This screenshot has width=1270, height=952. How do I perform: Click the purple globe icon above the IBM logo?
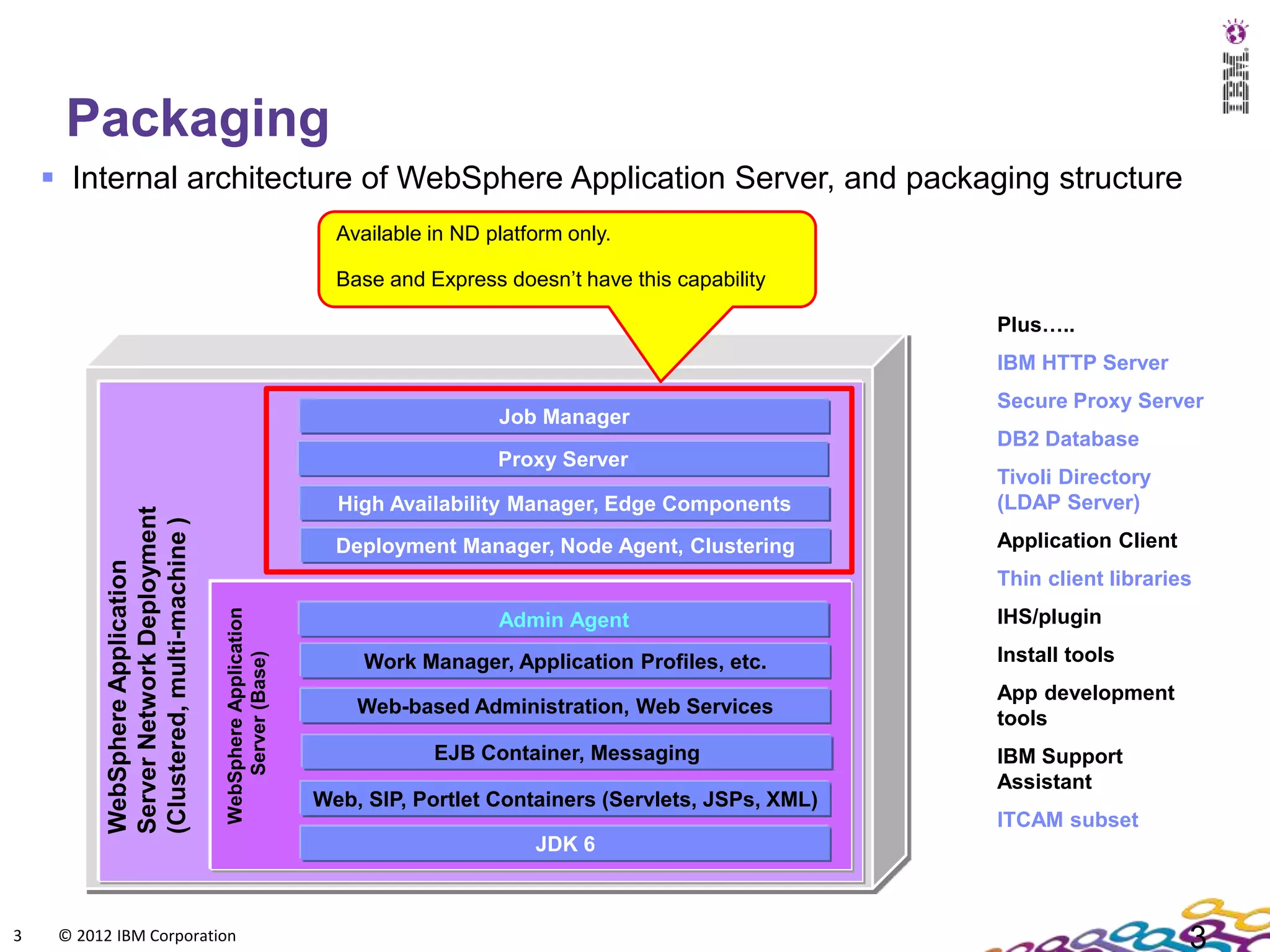click(1235, 32)
